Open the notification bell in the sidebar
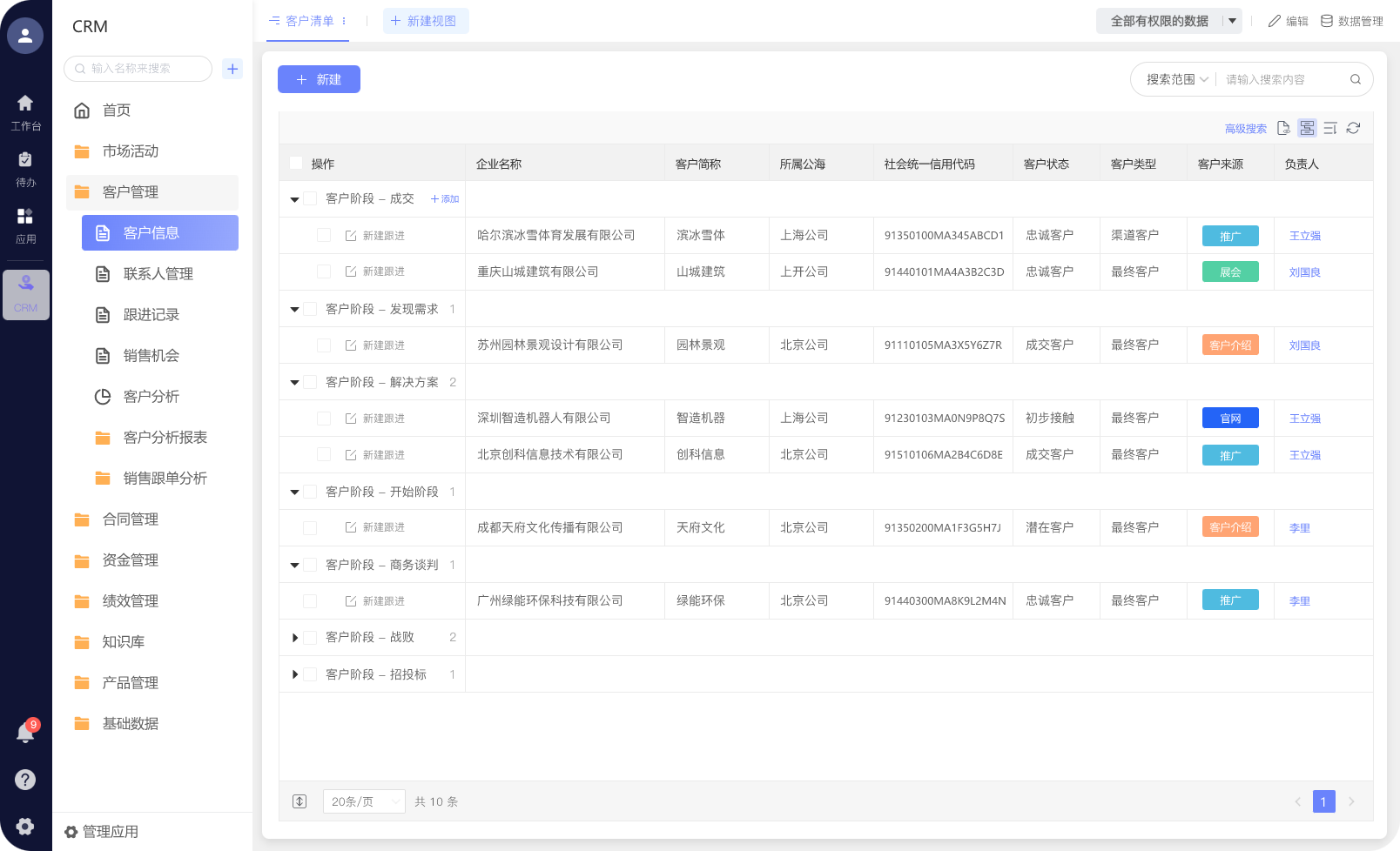Image resolution: width=1400 pixels, height=851 pixels. 25,733
